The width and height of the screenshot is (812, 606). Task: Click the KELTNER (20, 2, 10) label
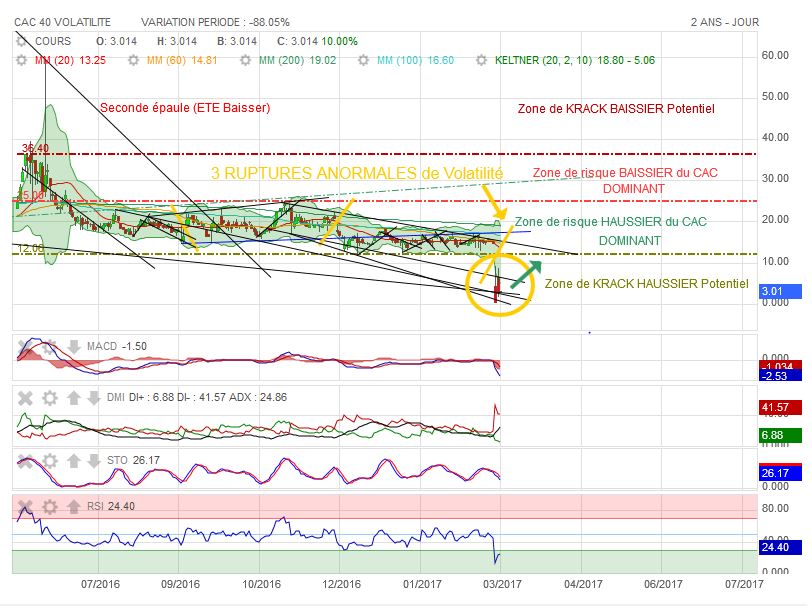coord(575,60)
